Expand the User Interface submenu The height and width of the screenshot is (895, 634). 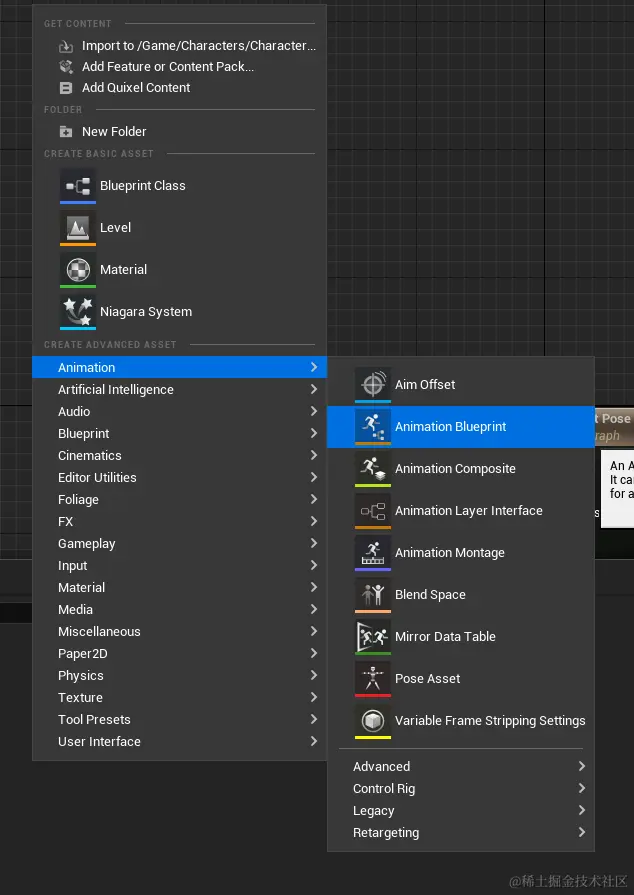pos(179,741)
